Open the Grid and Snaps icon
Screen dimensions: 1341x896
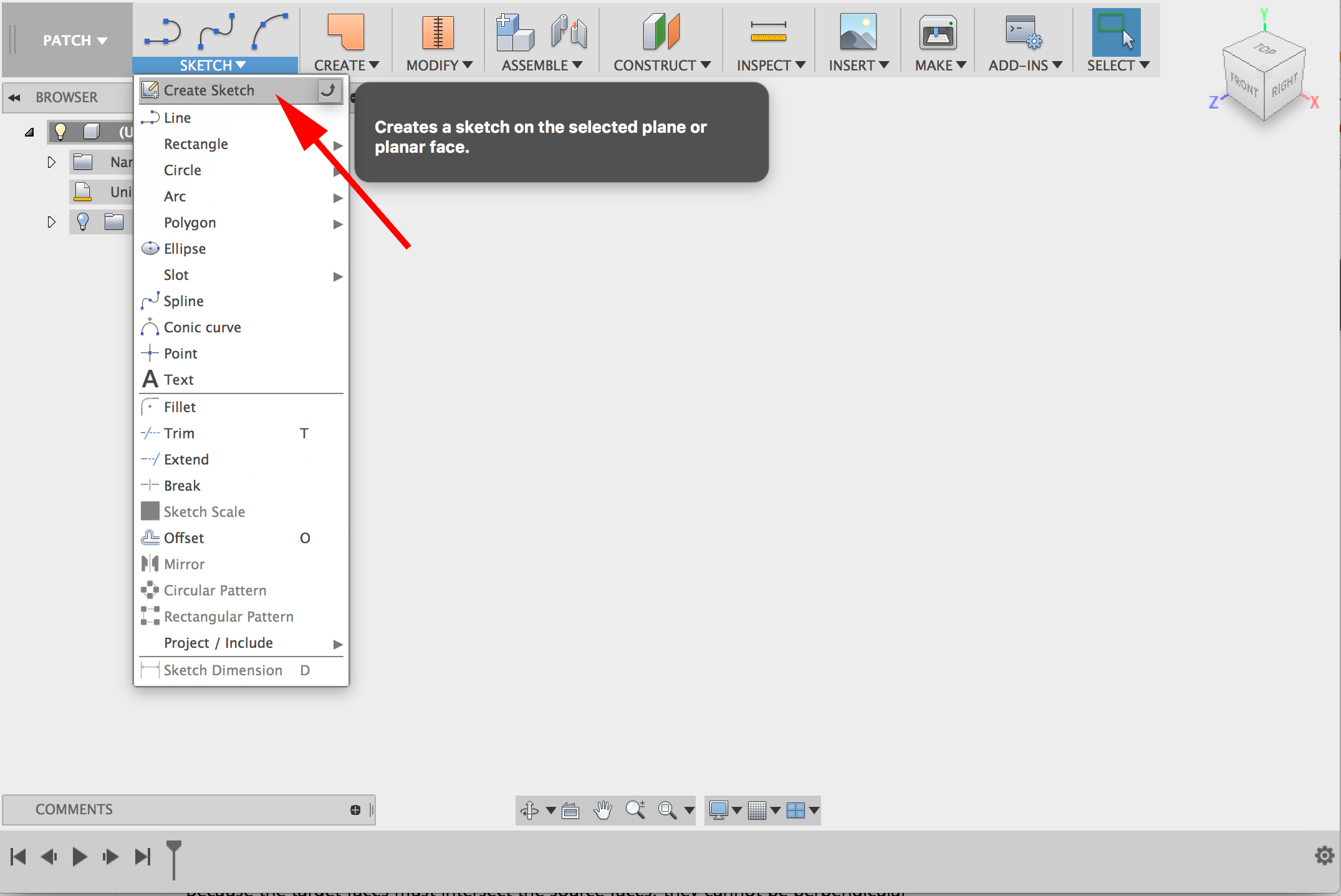click(x=757, y=810)
